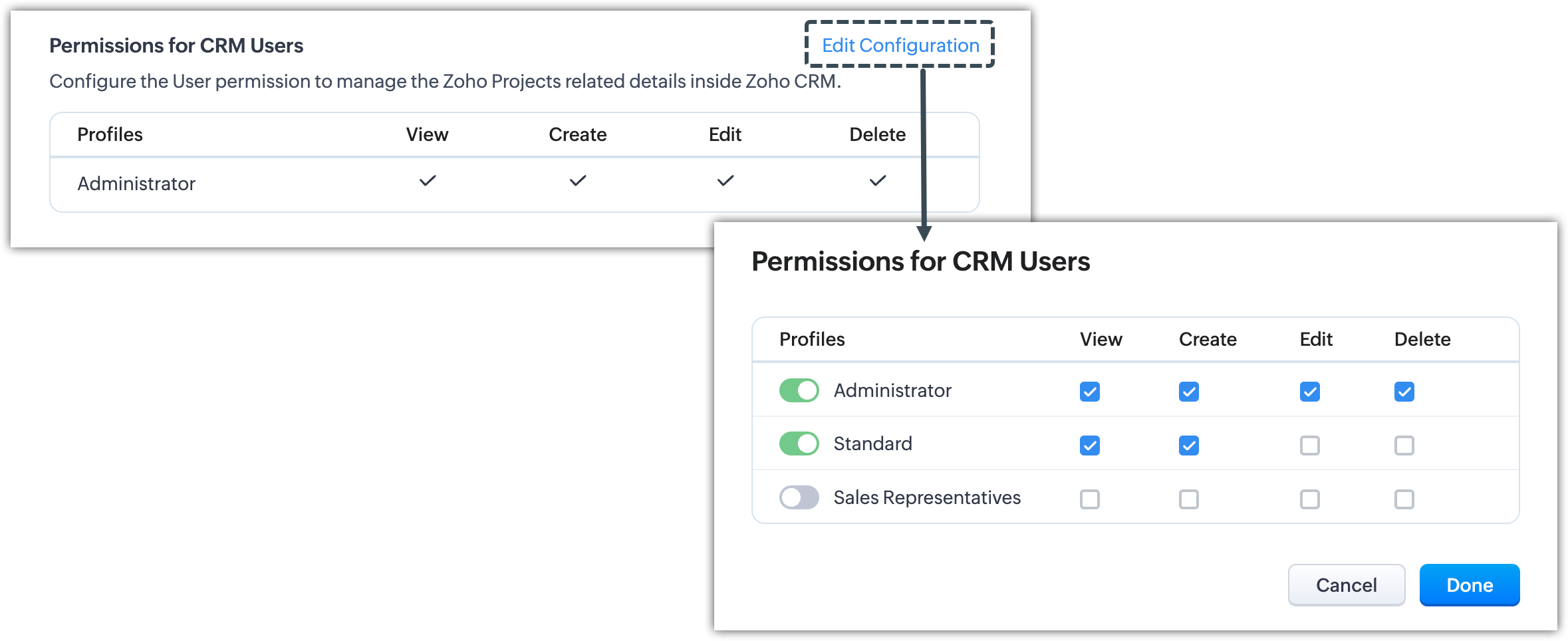The width and height of the screenshot is (1568, 641).
Task: Enable the Sales Representatives profile toggle
Action: [x=799, y=497]
